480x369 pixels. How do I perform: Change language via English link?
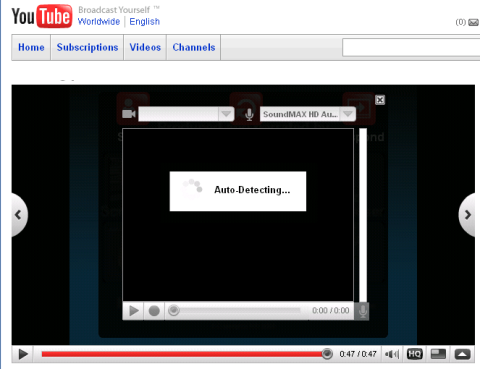(145, 22)
